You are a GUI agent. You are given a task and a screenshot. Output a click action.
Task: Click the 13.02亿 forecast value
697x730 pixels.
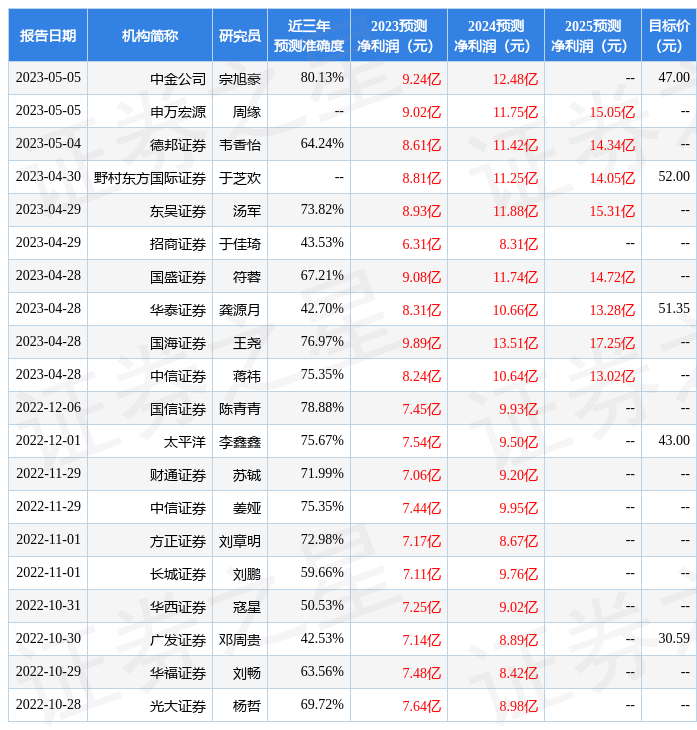pos(612,376)
